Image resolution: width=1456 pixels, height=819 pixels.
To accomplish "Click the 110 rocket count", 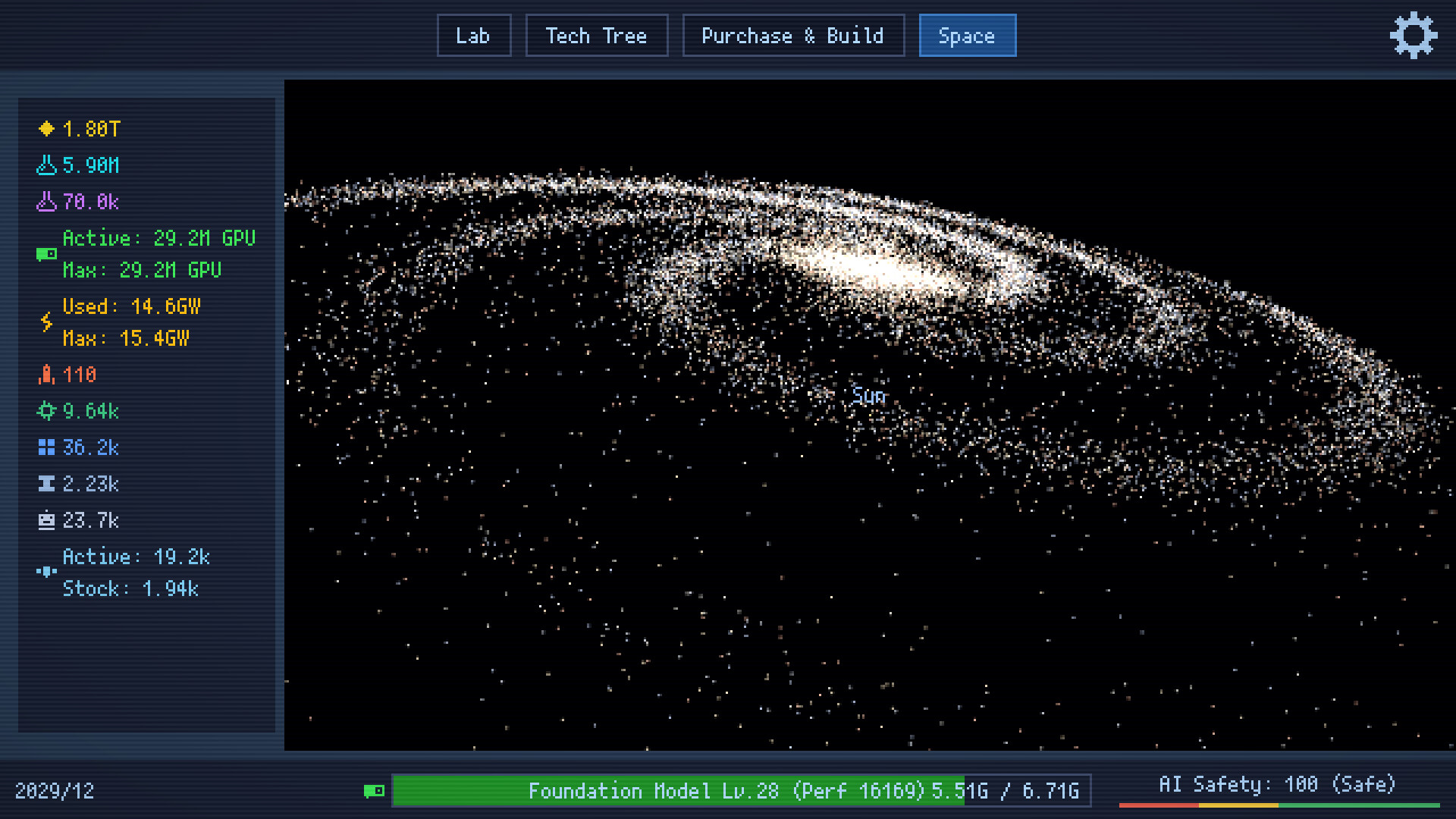I will 80,375.
